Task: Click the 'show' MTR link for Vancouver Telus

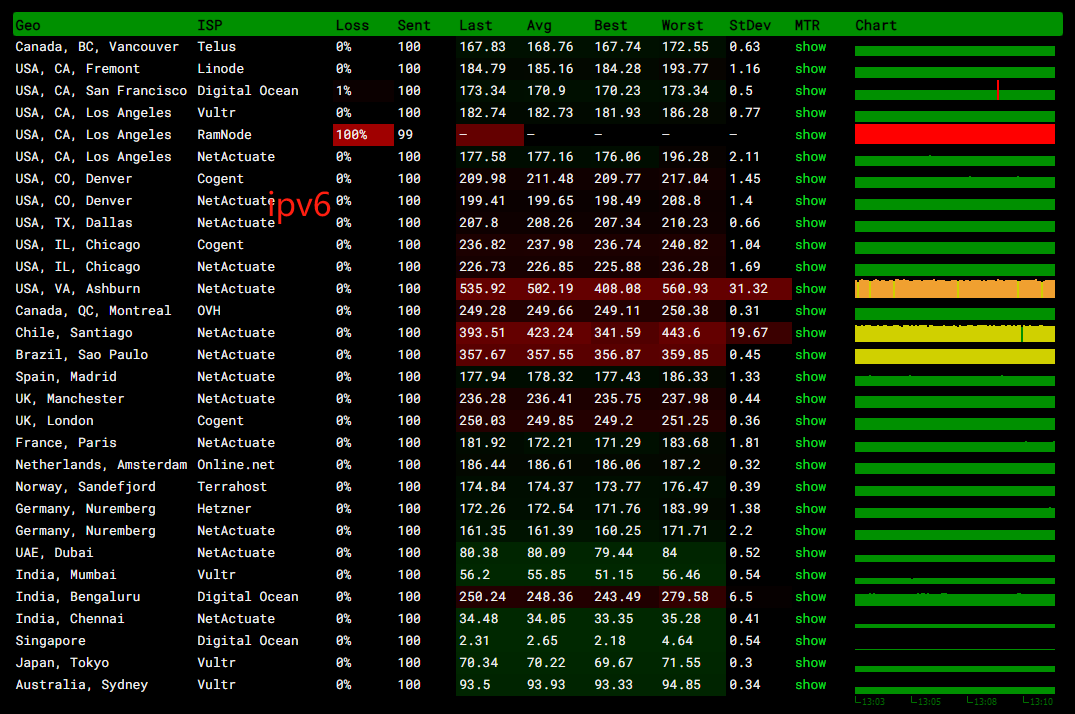Action: 810,47
